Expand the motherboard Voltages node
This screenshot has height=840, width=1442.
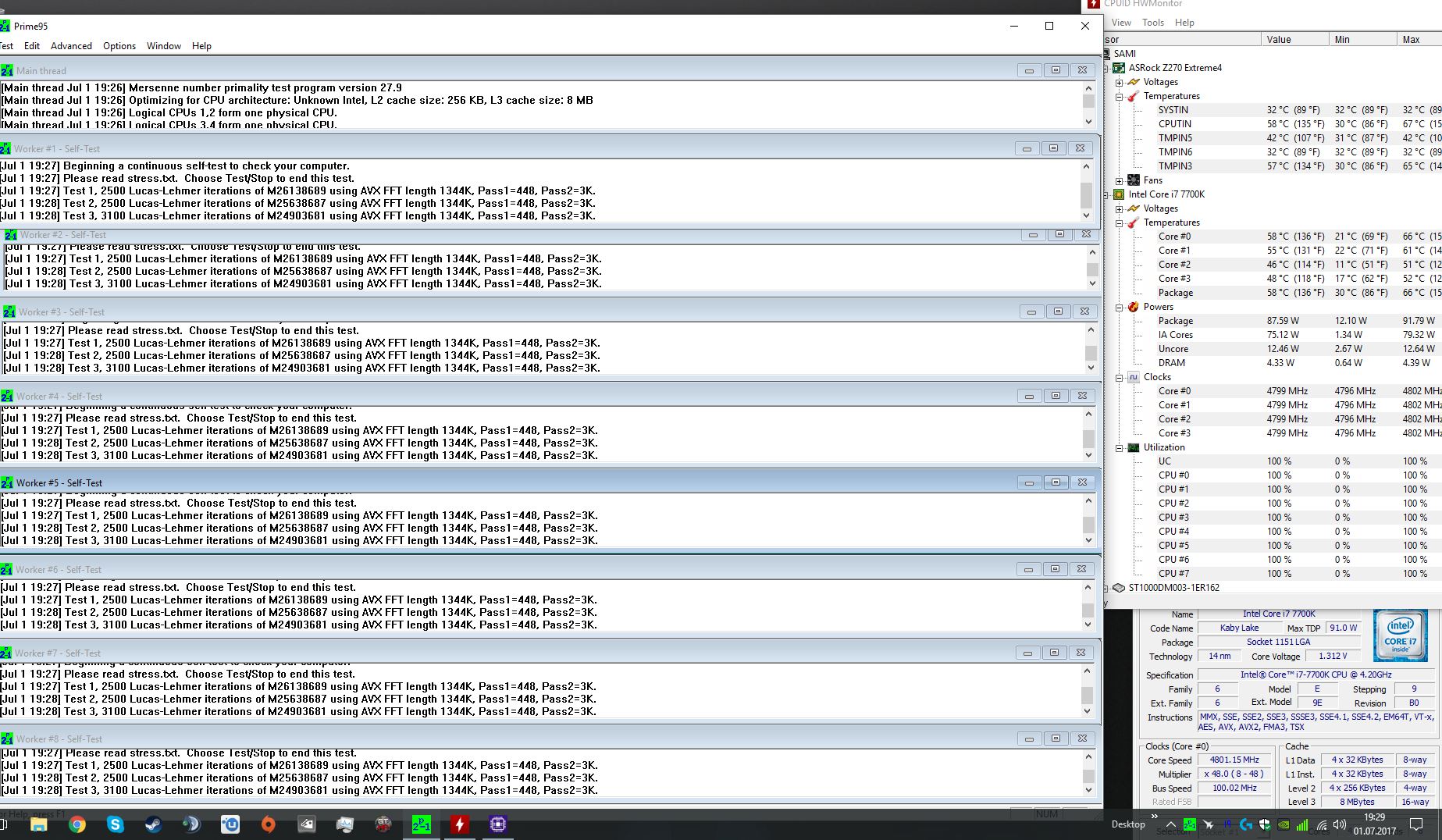pos(1119,82)
